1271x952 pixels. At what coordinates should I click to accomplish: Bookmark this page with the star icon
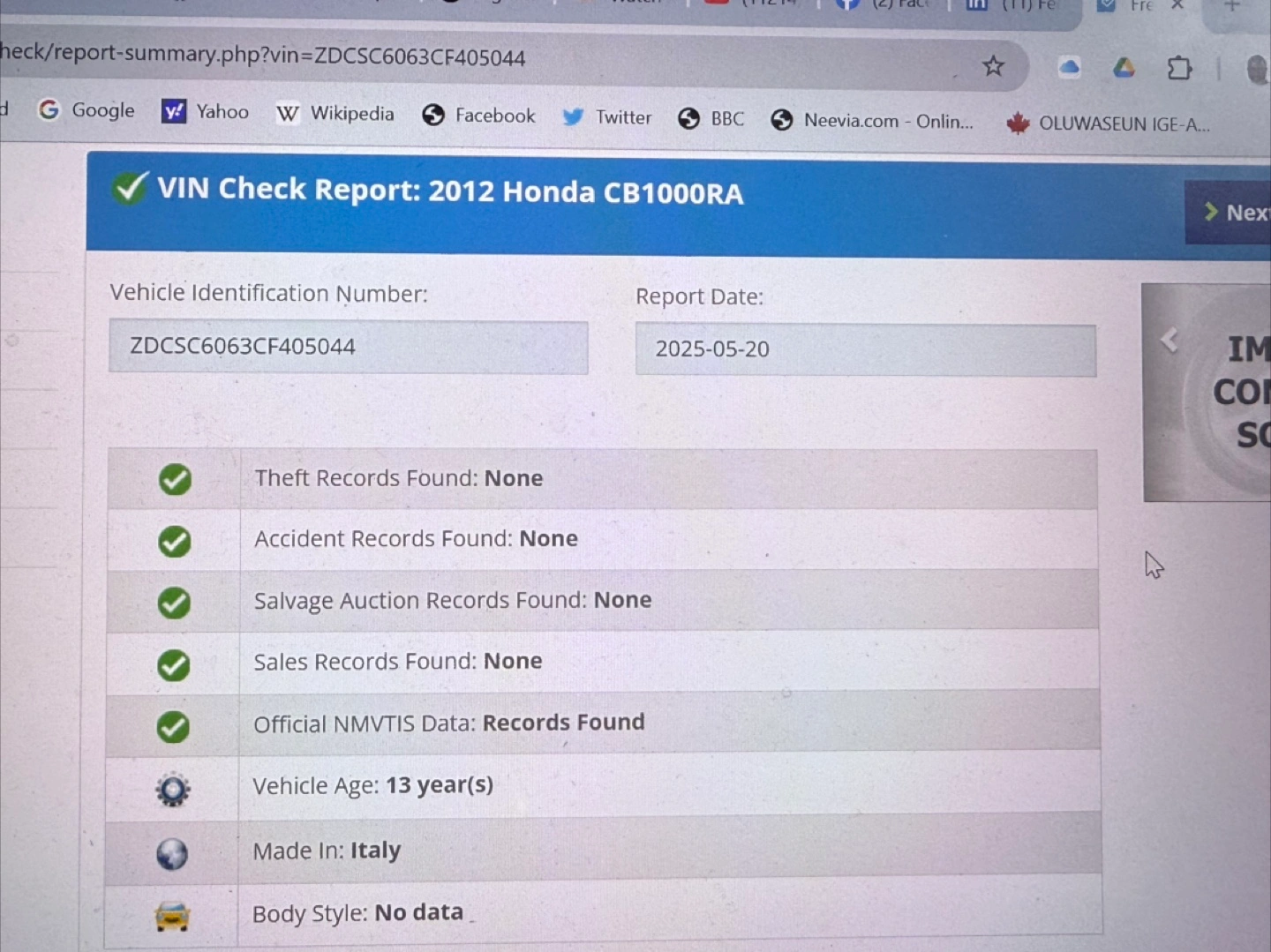pos(994,66)
